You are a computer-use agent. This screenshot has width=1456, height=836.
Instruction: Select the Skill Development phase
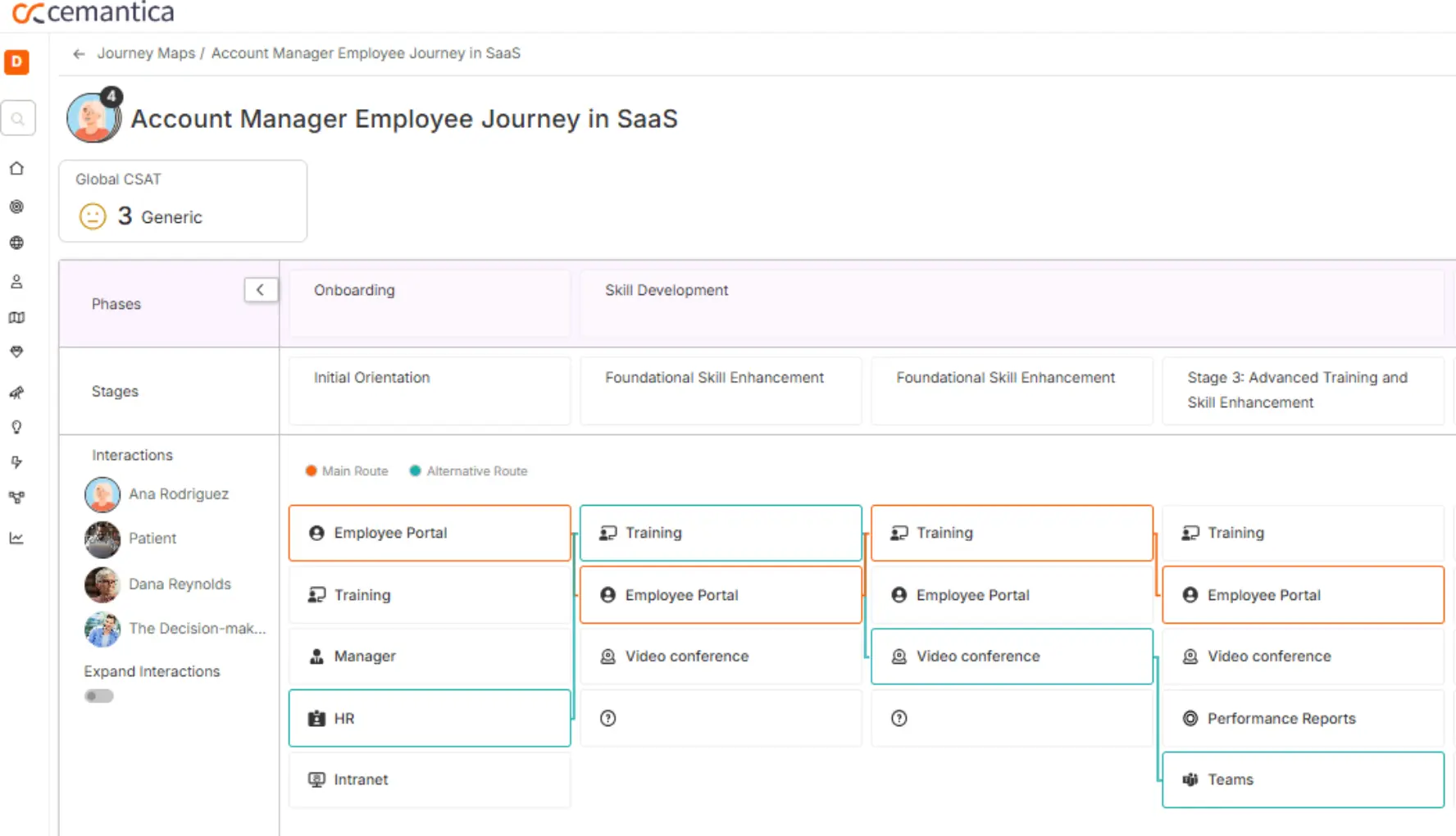1012,302
